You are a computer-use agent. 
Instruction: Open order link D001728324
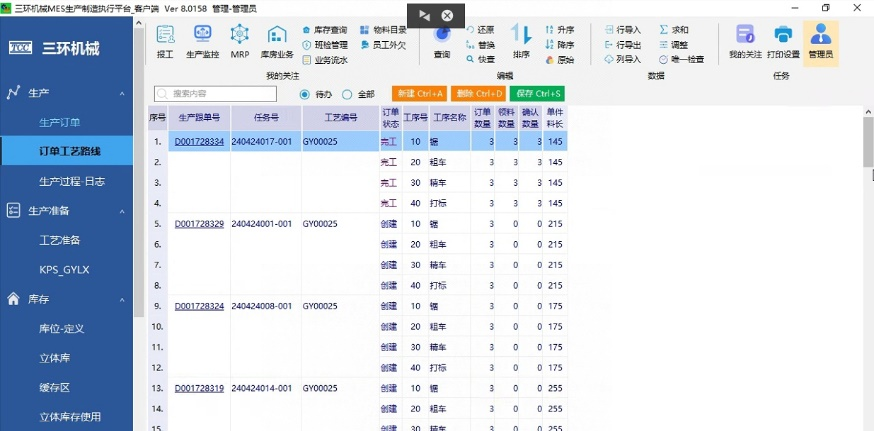pos(199,306)
